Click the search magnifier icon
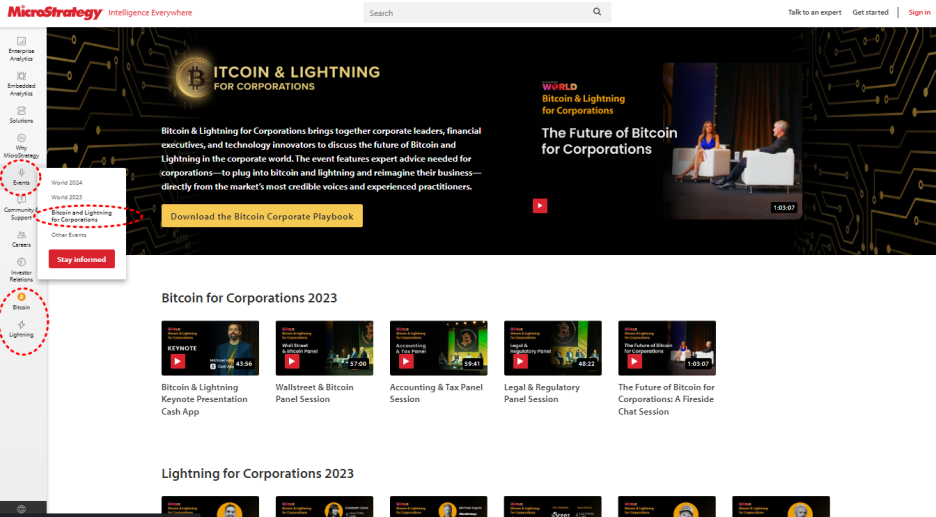The width and height of the screenshot is (936, 517). 597,12
